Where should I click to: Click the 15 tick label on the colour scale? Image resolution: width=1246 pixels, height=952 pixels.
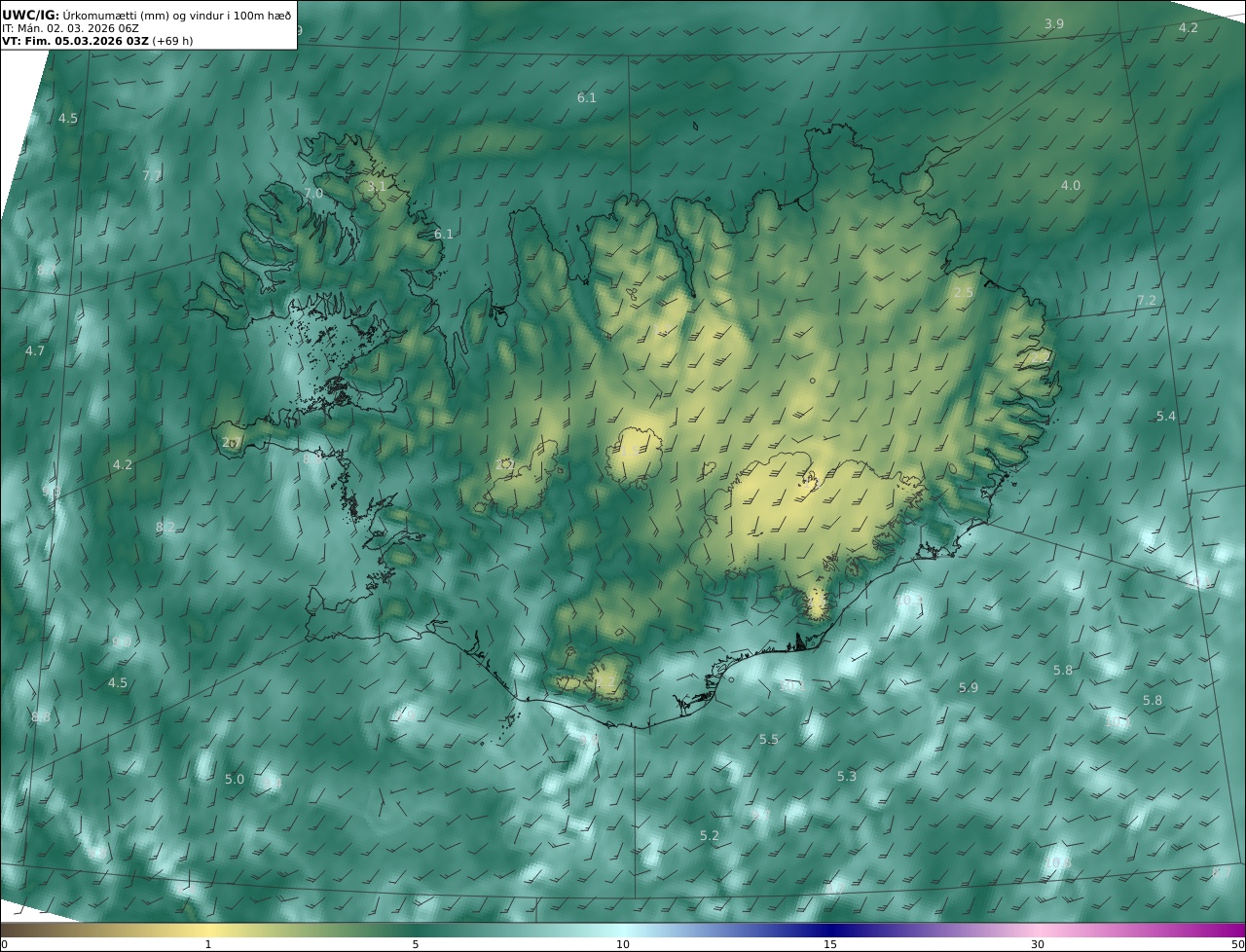click(830, 944)
